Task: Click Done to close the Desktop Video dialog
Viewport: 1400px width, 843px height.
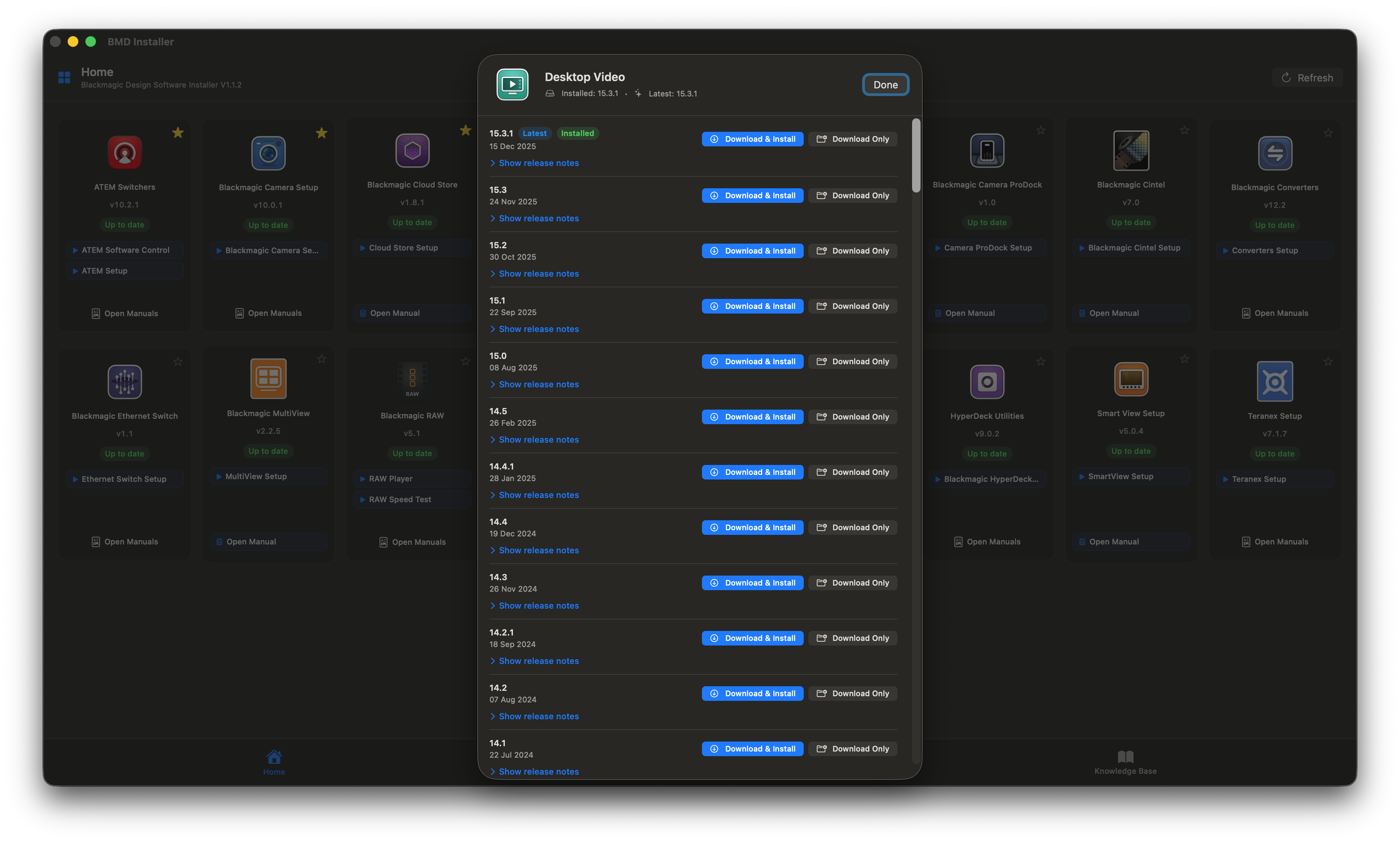Action: tap(885, 84)
